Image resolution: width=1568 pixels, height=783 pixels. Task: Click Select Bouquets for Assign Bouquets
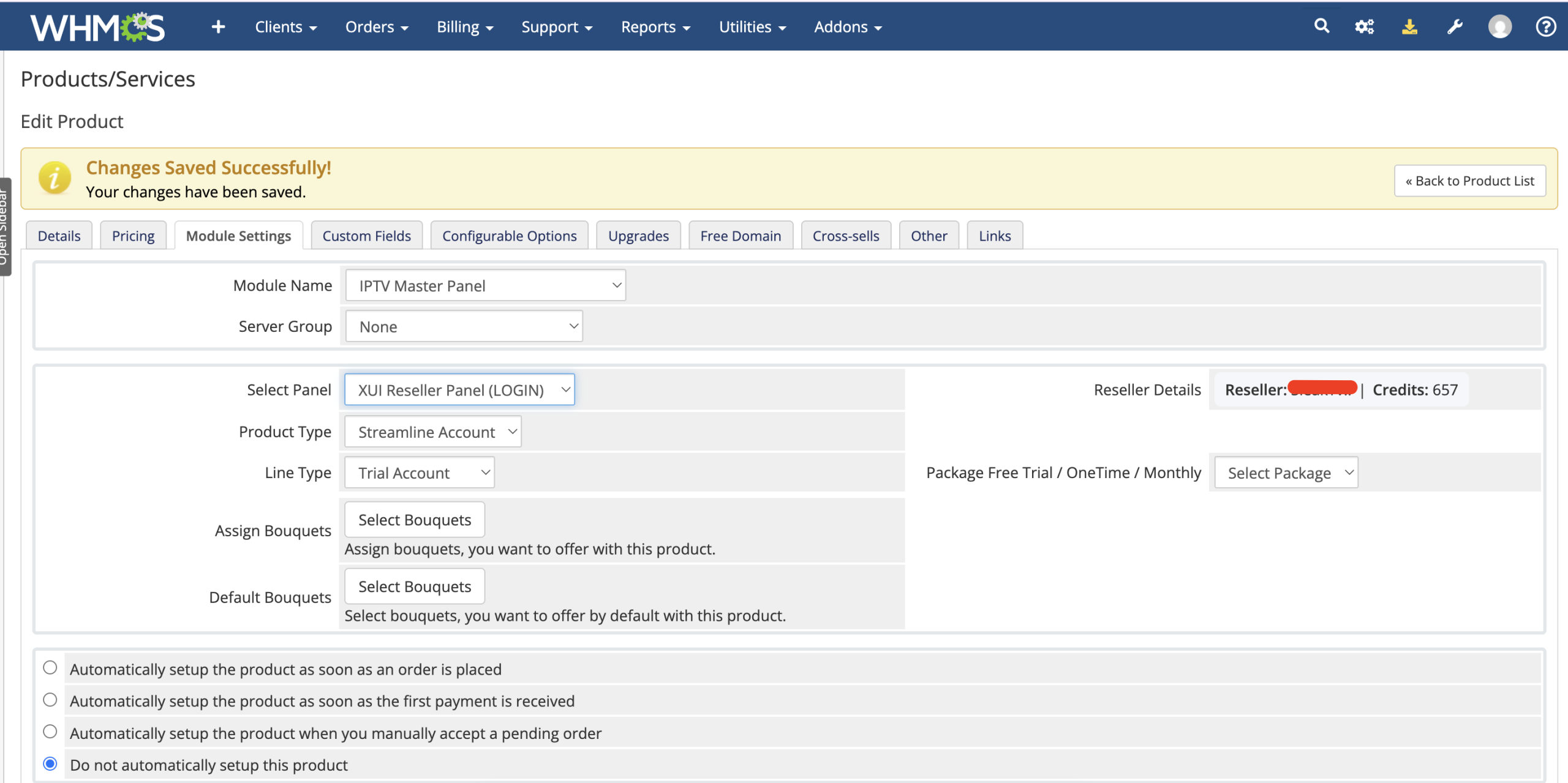click(415, 520)
